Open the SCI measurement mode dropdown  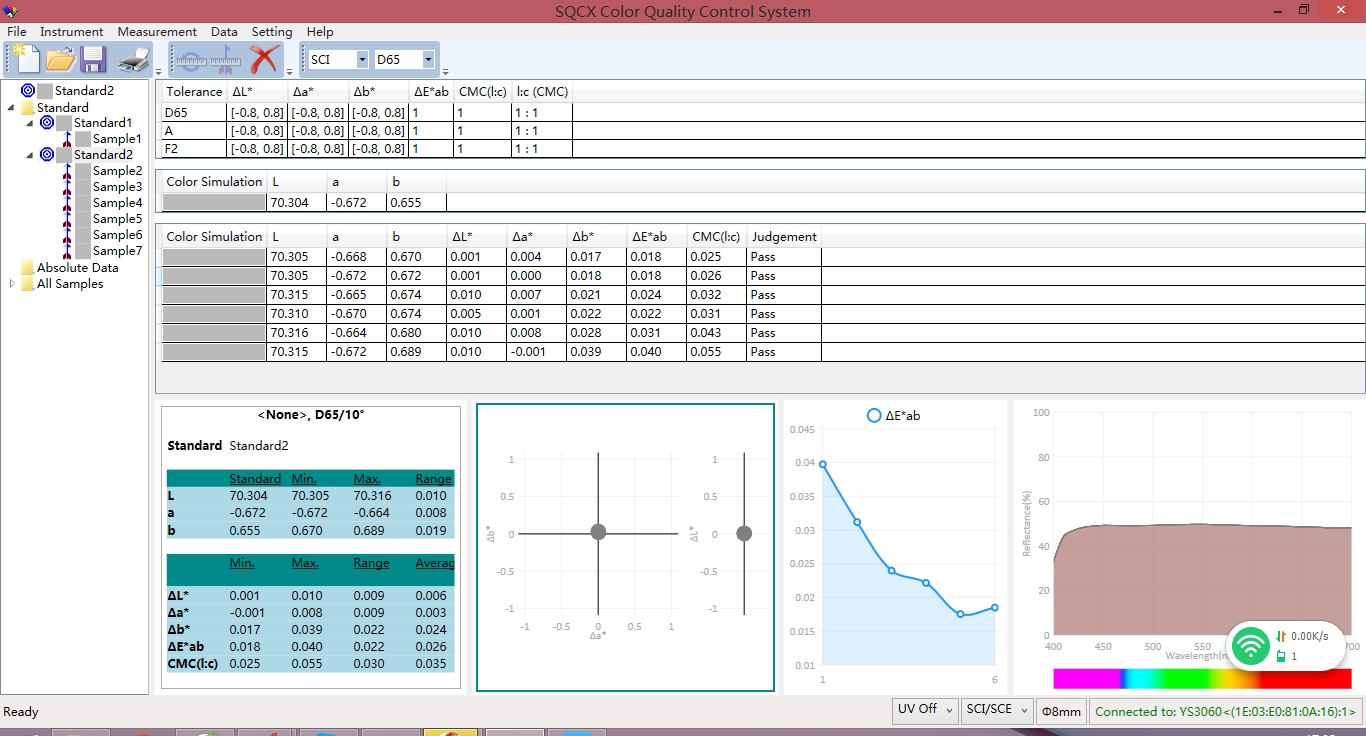[x=362, y=60]
